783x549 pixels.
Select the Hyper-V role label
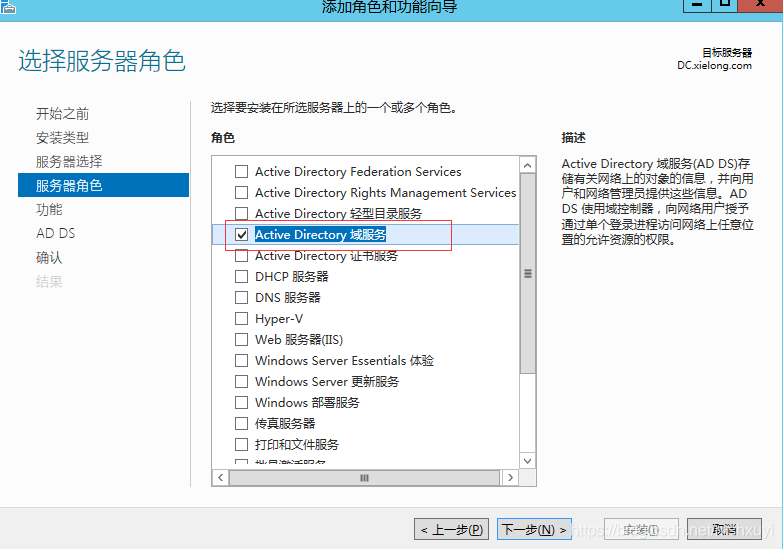279,318
